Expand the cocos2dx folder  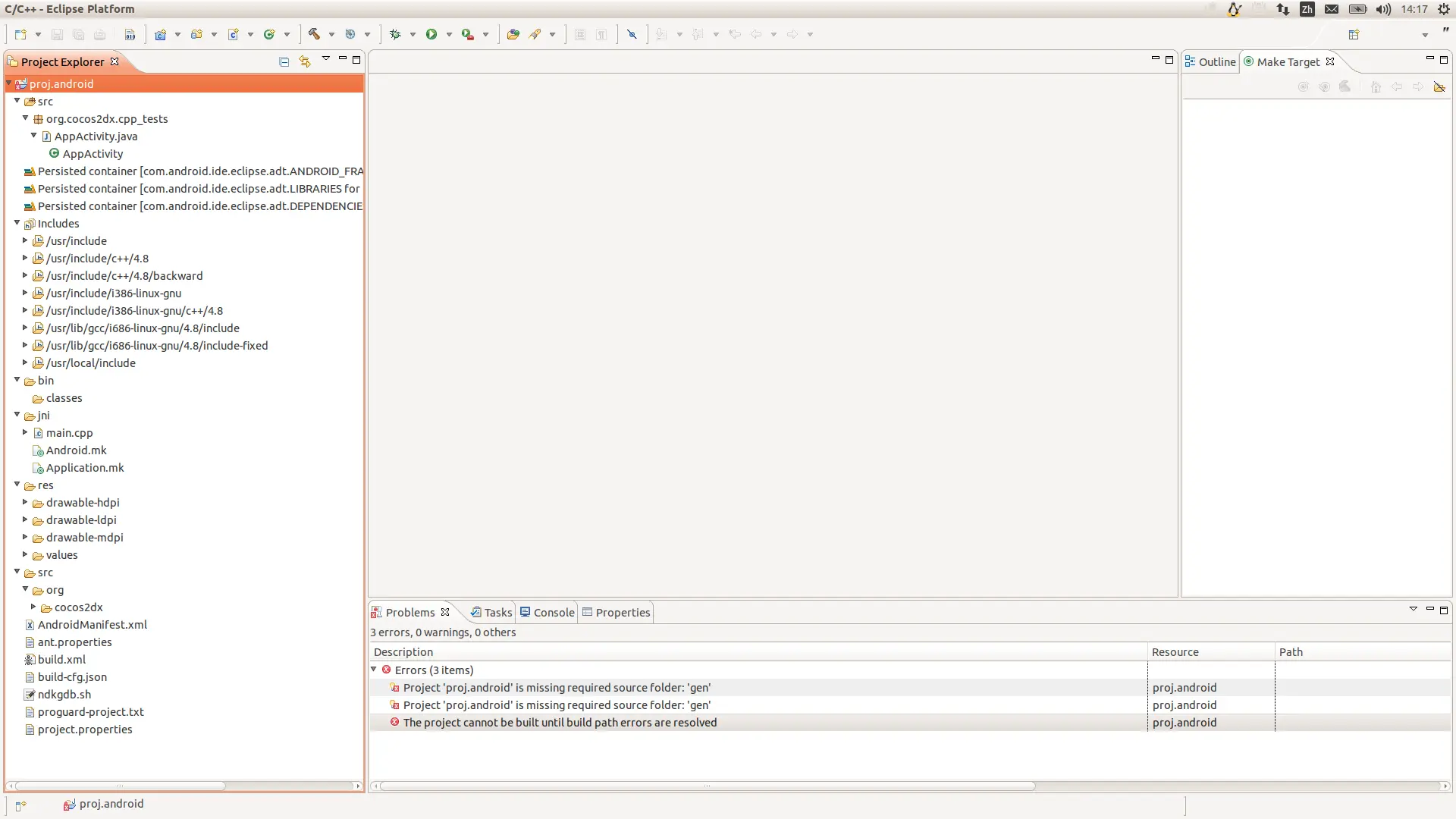33,607
